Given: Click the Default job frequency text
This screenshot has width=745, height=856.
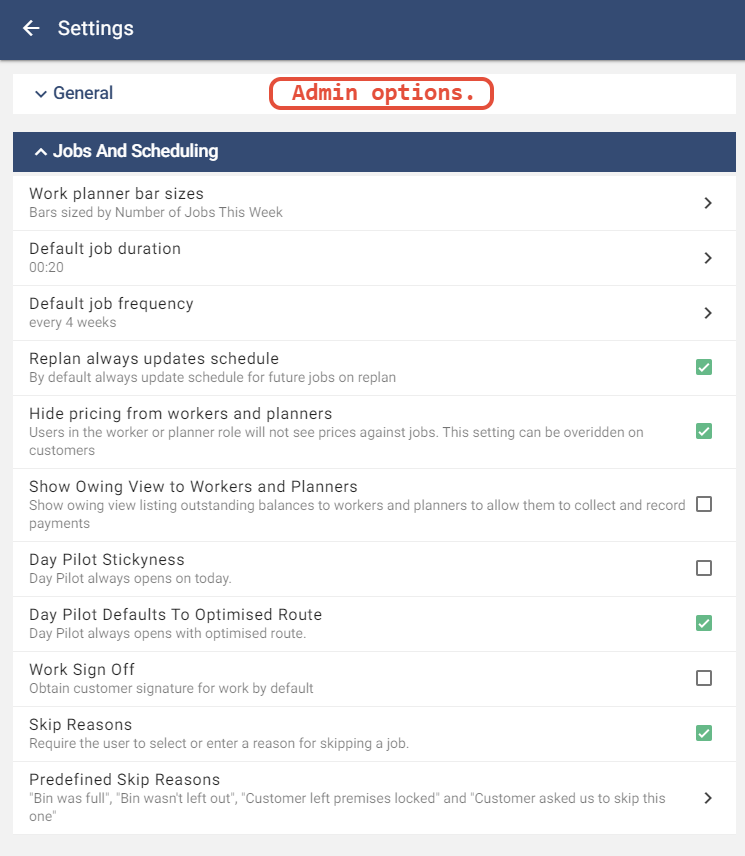Looking at the screenshot, I should pos(111,304).
